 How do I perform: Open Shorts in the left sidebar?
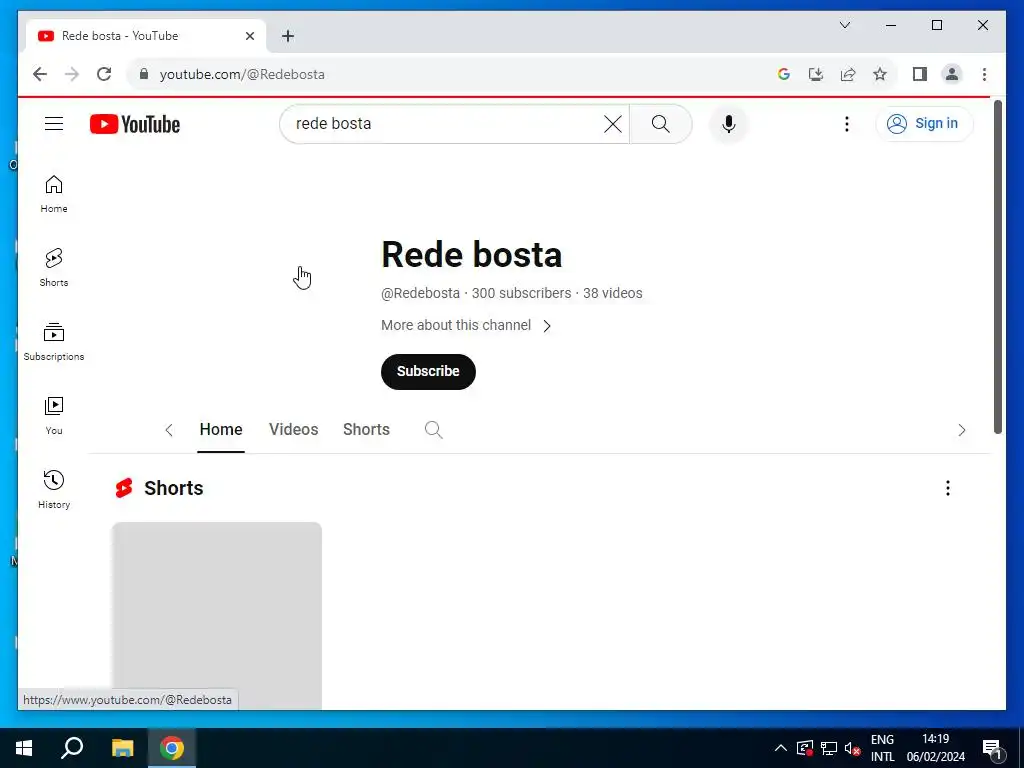(x=54, y=268)
